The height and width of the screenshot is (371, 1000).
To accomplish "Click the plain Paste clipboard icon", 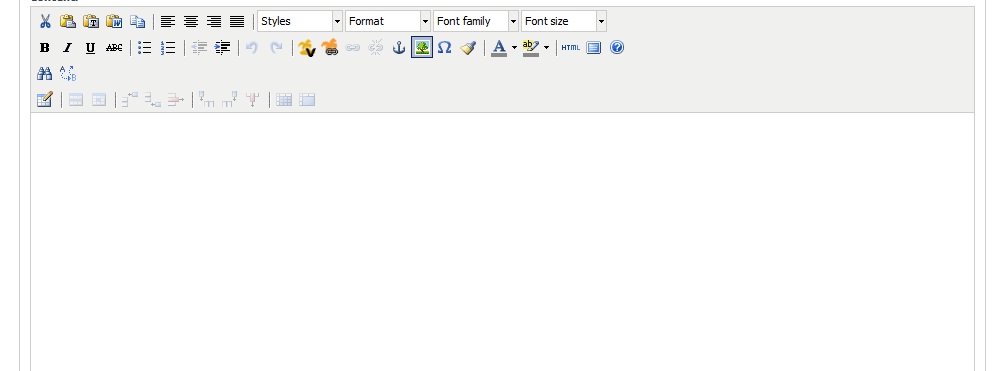I will (68, 21).
